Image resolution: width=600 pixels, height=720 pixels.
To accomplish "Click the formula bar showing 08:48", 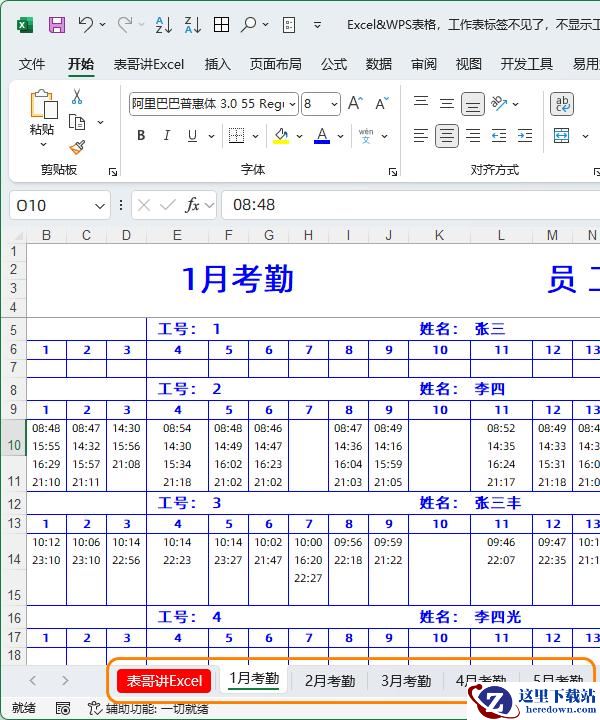I will click(411, 205).
